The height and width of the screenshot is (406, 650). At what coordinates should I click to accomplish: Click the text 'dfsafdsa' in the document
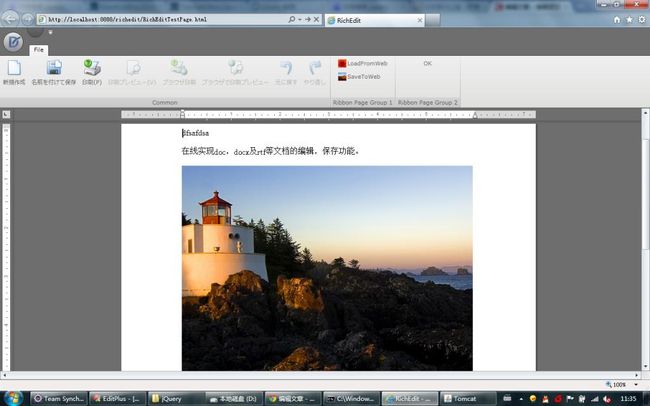click(195, 133)
